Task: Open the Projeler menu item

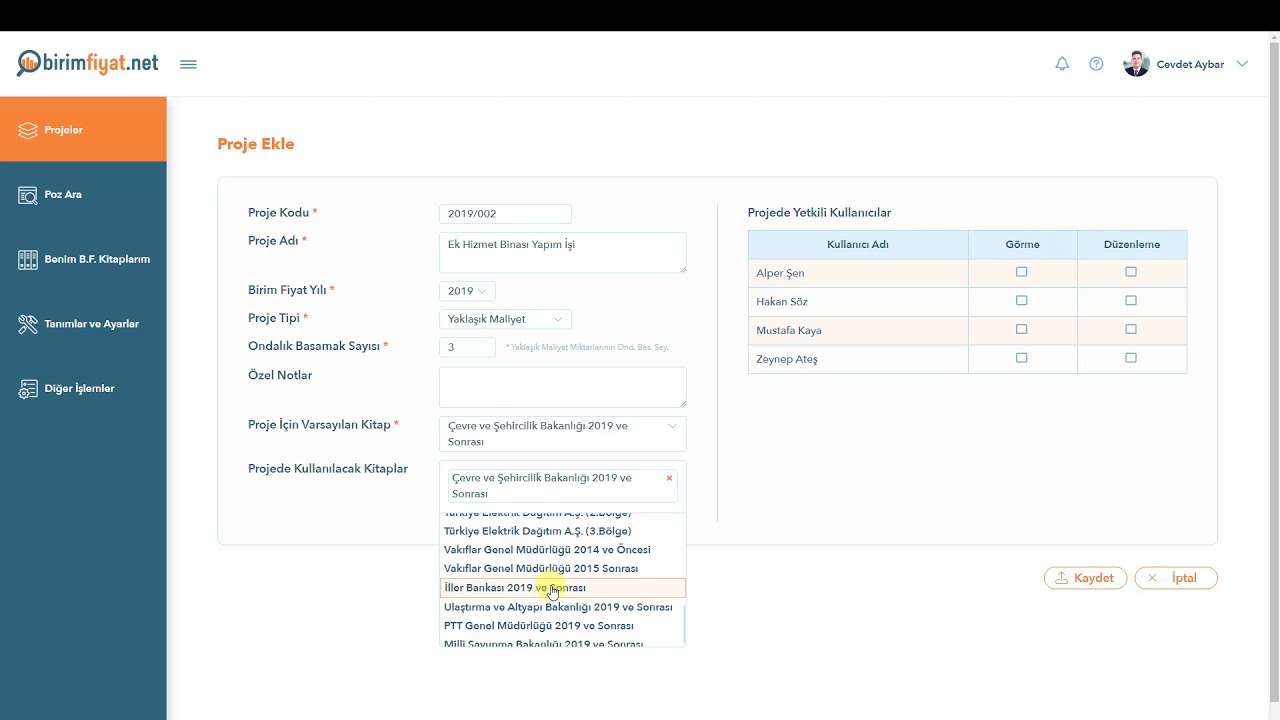Action: (83, 129)
